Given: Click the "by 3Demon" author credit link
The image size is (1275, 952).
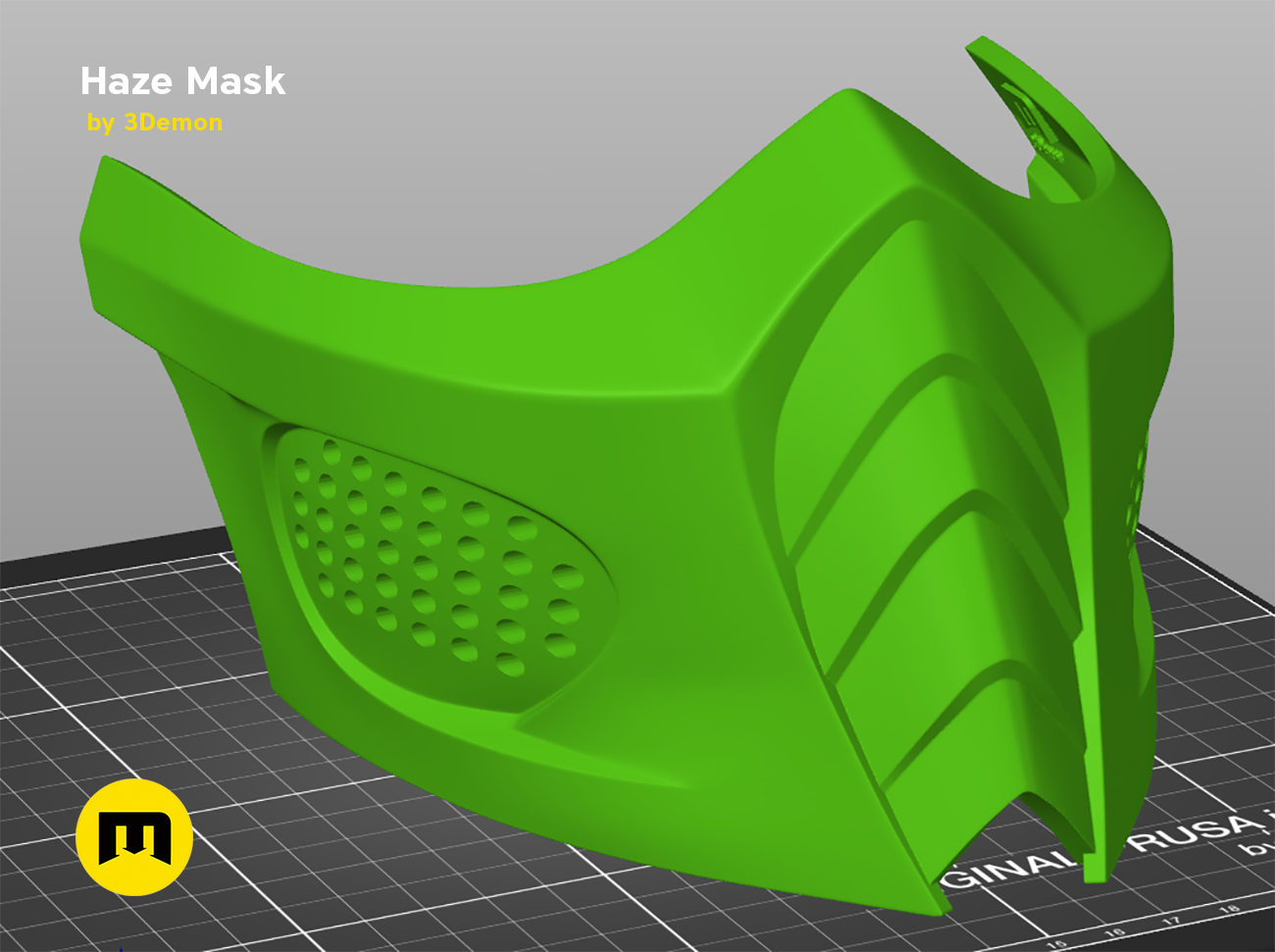Looking at the screenshot, I should (154, 123).
